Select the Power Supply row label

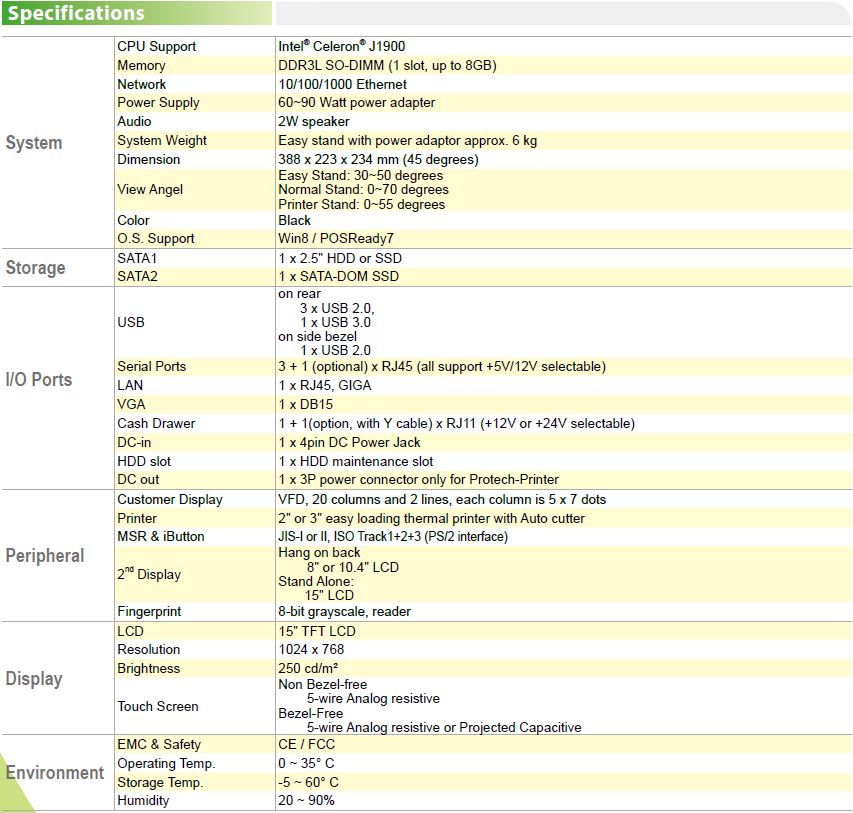coord(158,102)
